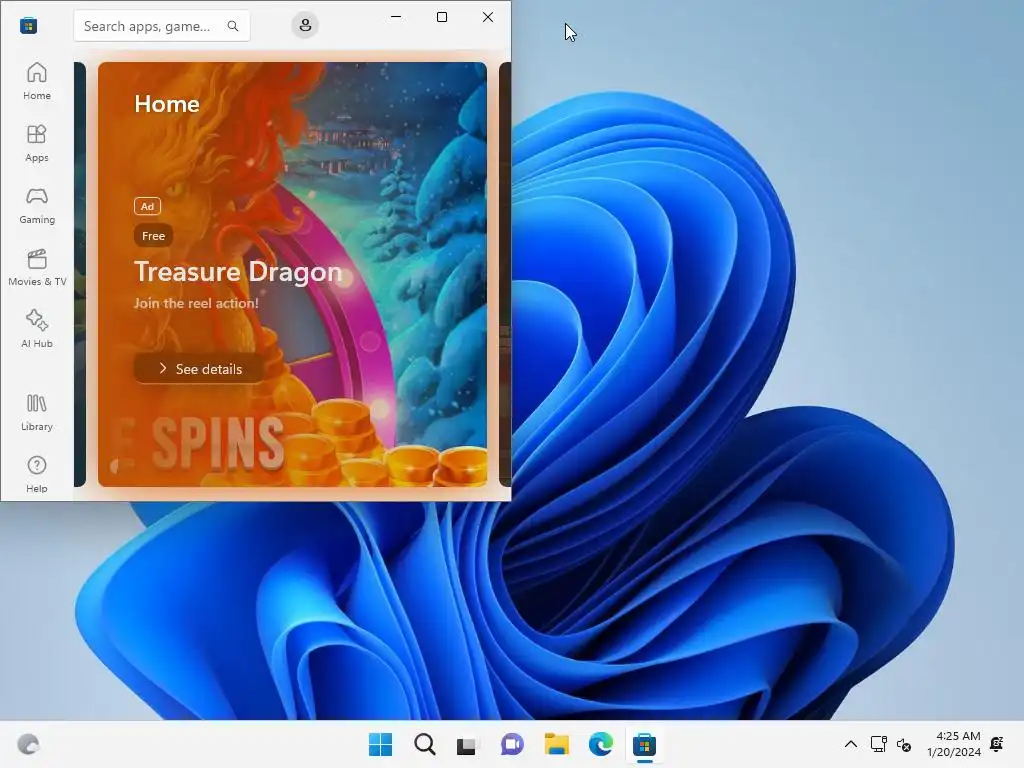Image resolution: width=1024 pixels, height=768 pixels.
Task: Go to the Gaming section
Action: coord(37,206)
